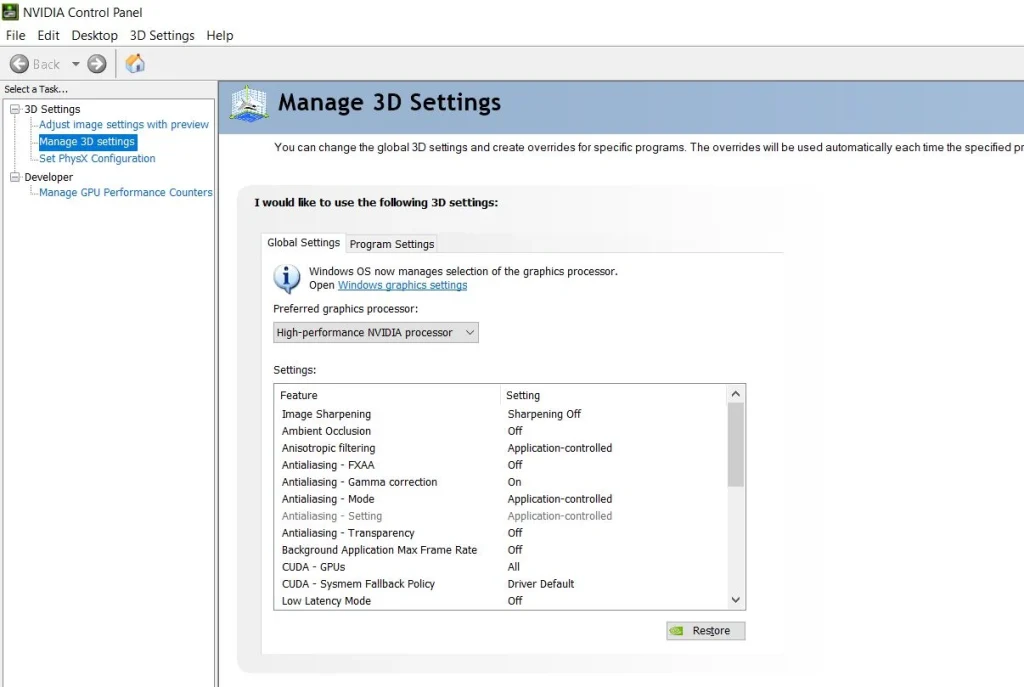This screenshot has width=1024, height=687.
Task: Select the CUDA - GPUs row
Action: [x=501, y=567]
